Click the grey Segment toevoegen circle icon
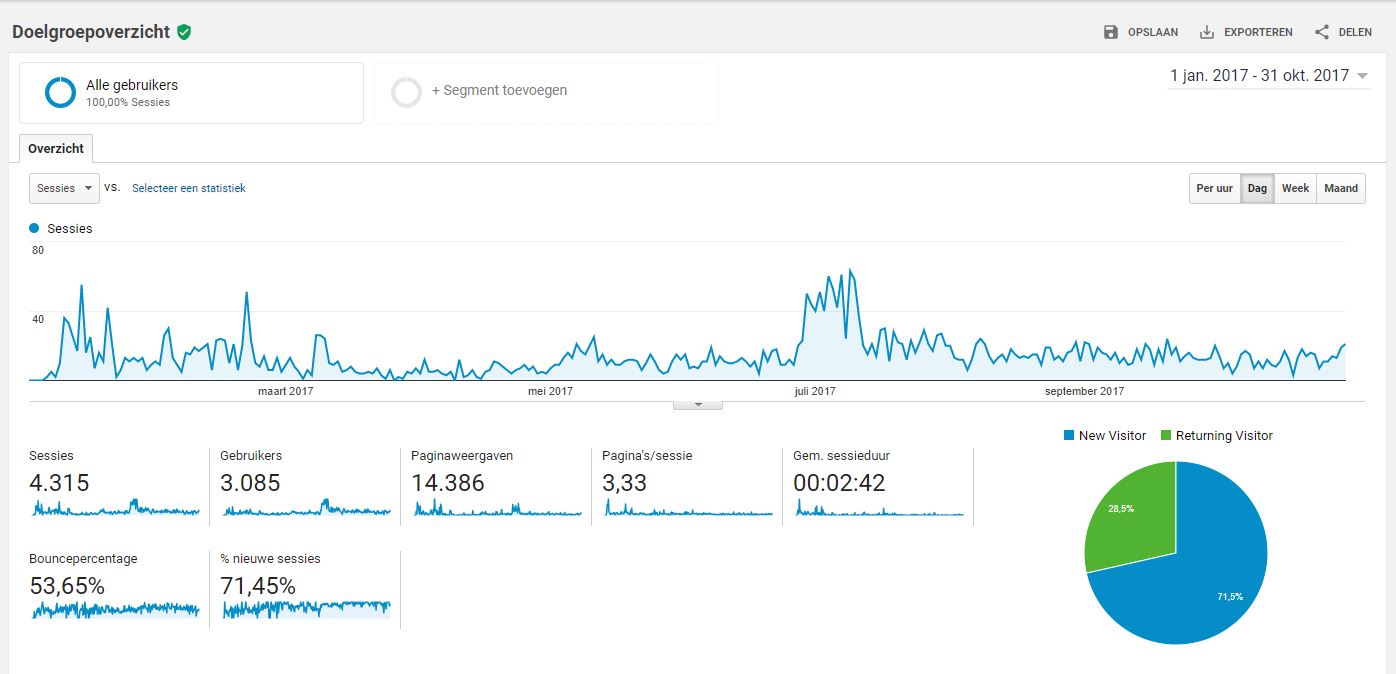The height and width of the screenshot is (674, 1396). pos(407,92)
